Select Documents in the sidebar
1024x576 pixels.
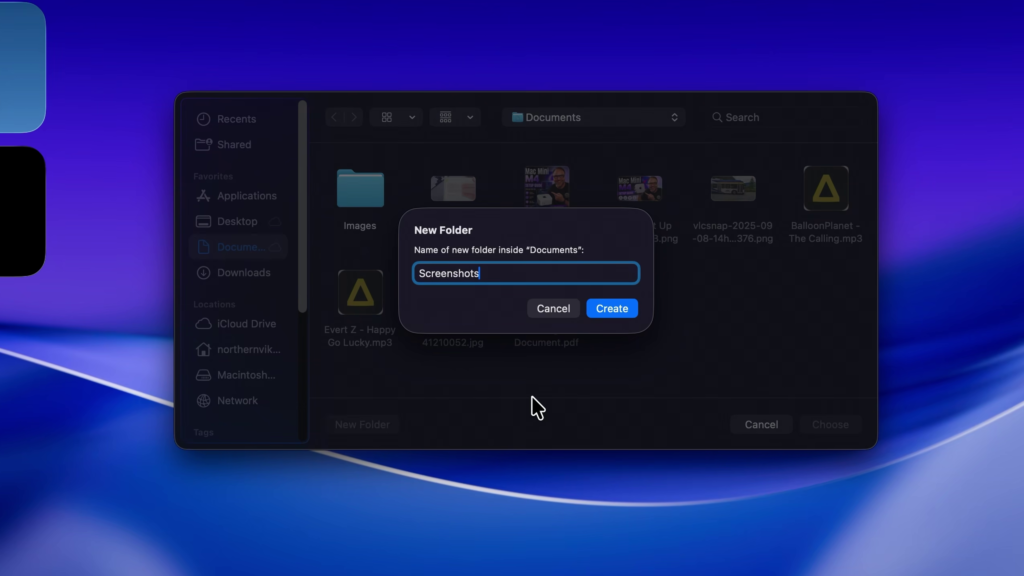240,247
